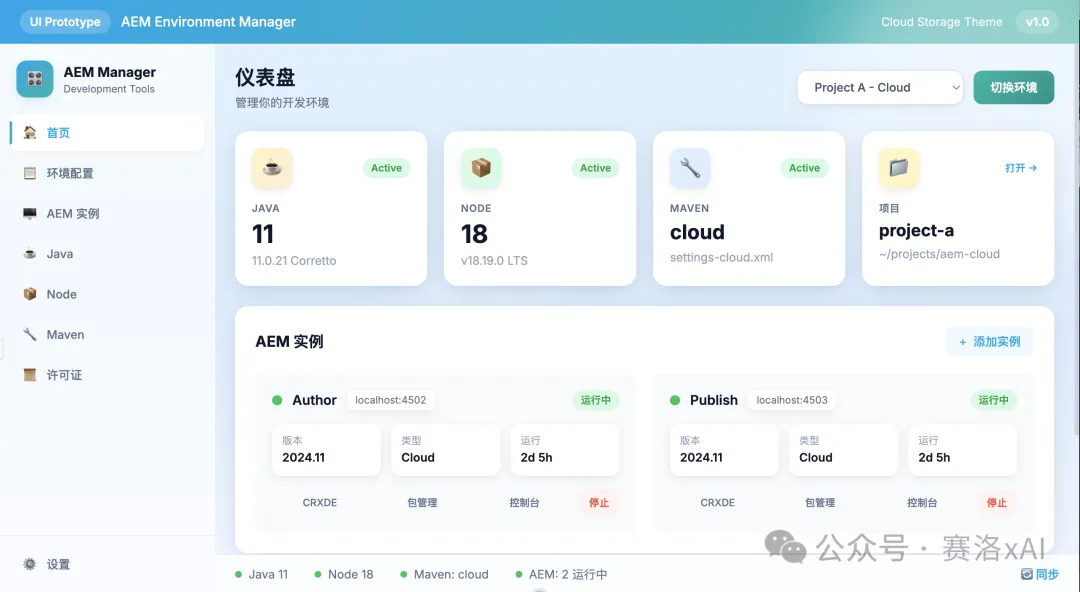The image size is (1080, 592).
Task: Stop the Publish instance
Action: click(997, 503)
